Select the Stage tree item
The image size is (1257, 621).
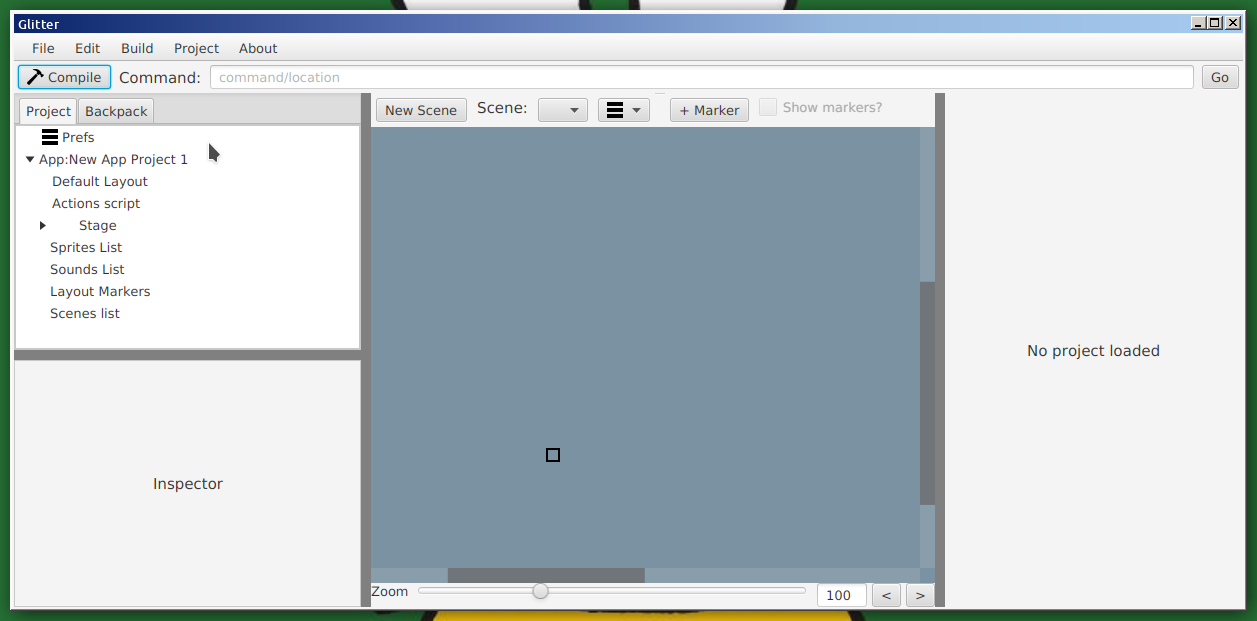click(x=98, y=225)
